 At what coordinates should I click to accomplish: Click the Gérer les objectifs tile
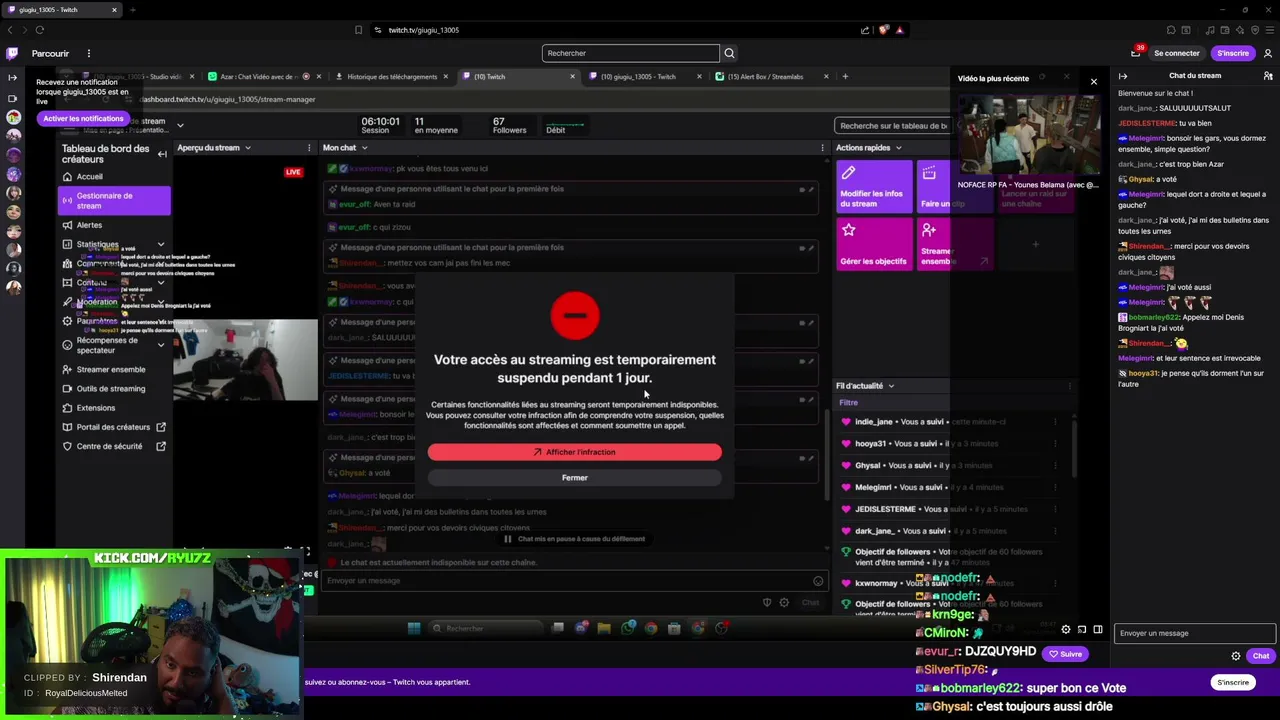pos(874,245)
